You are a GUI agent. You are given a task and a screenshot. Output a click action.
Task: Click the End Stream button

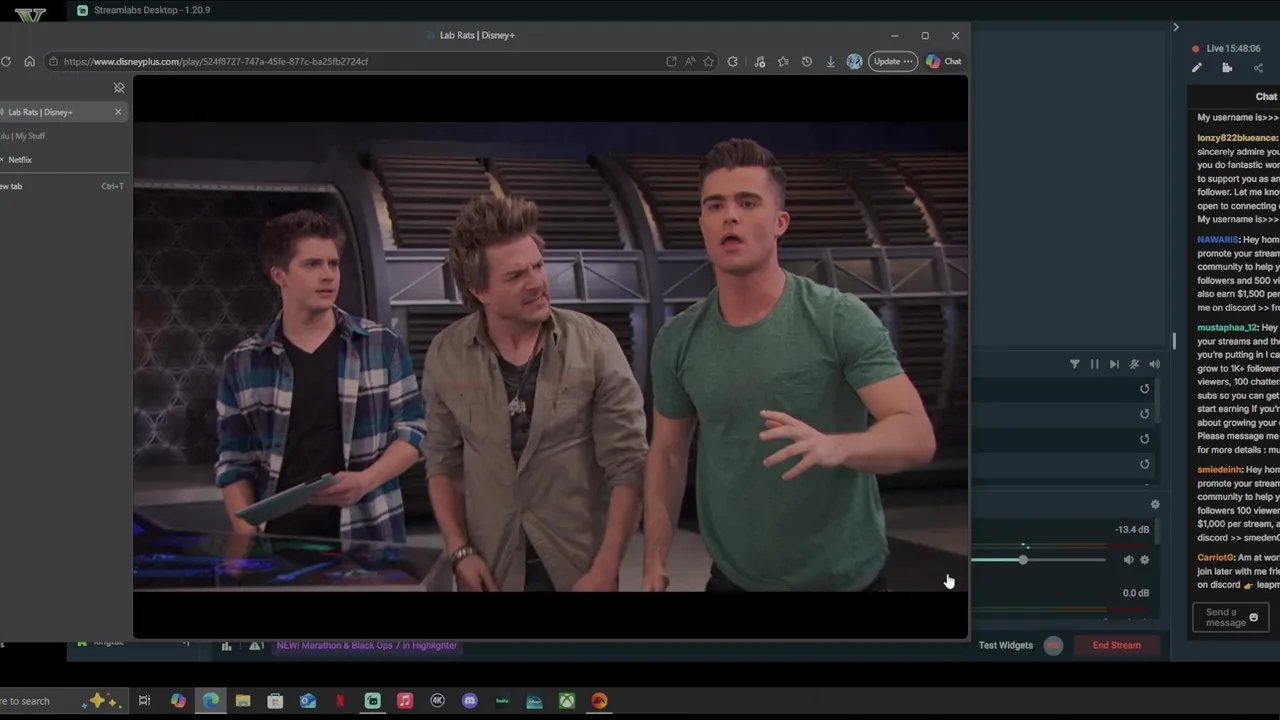(1116, 645)
